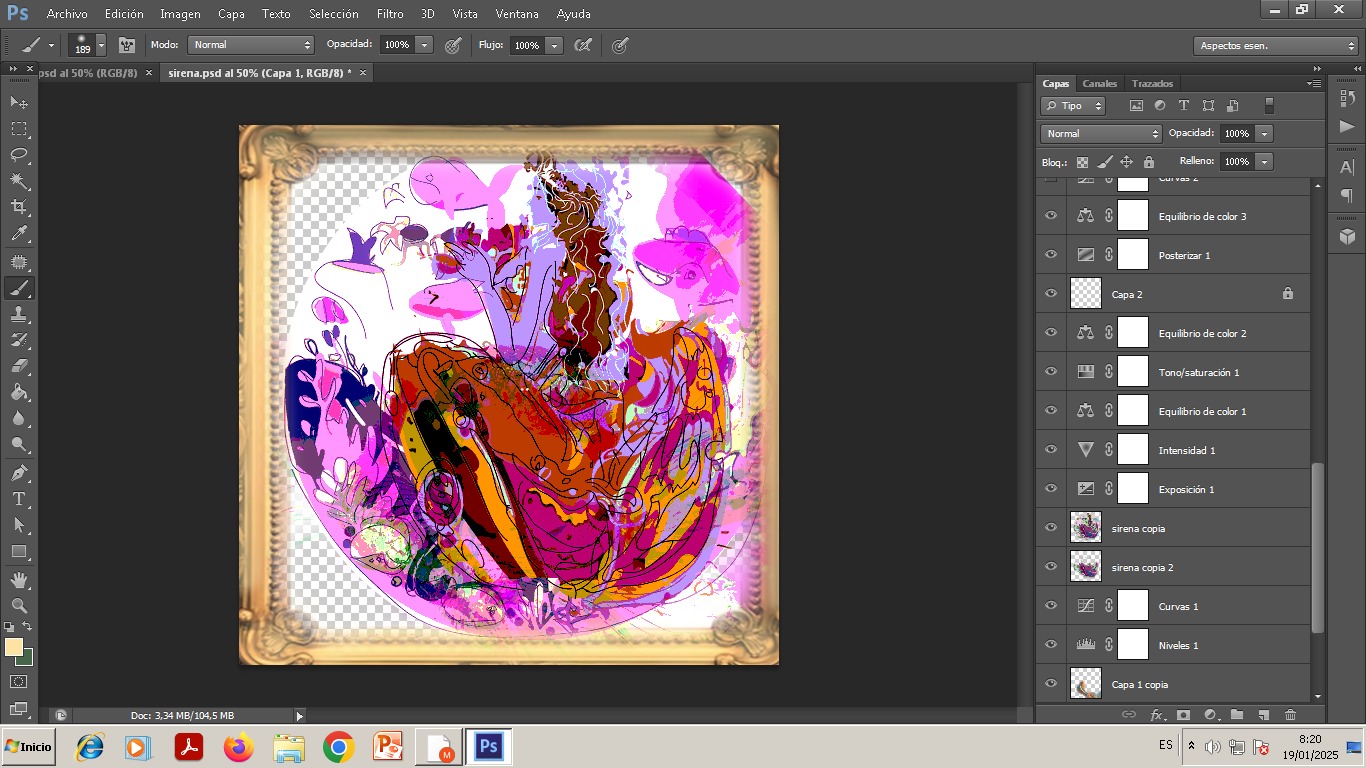
Task: Toggle the layer filter on/off switch
Action: click(1269, 105)
